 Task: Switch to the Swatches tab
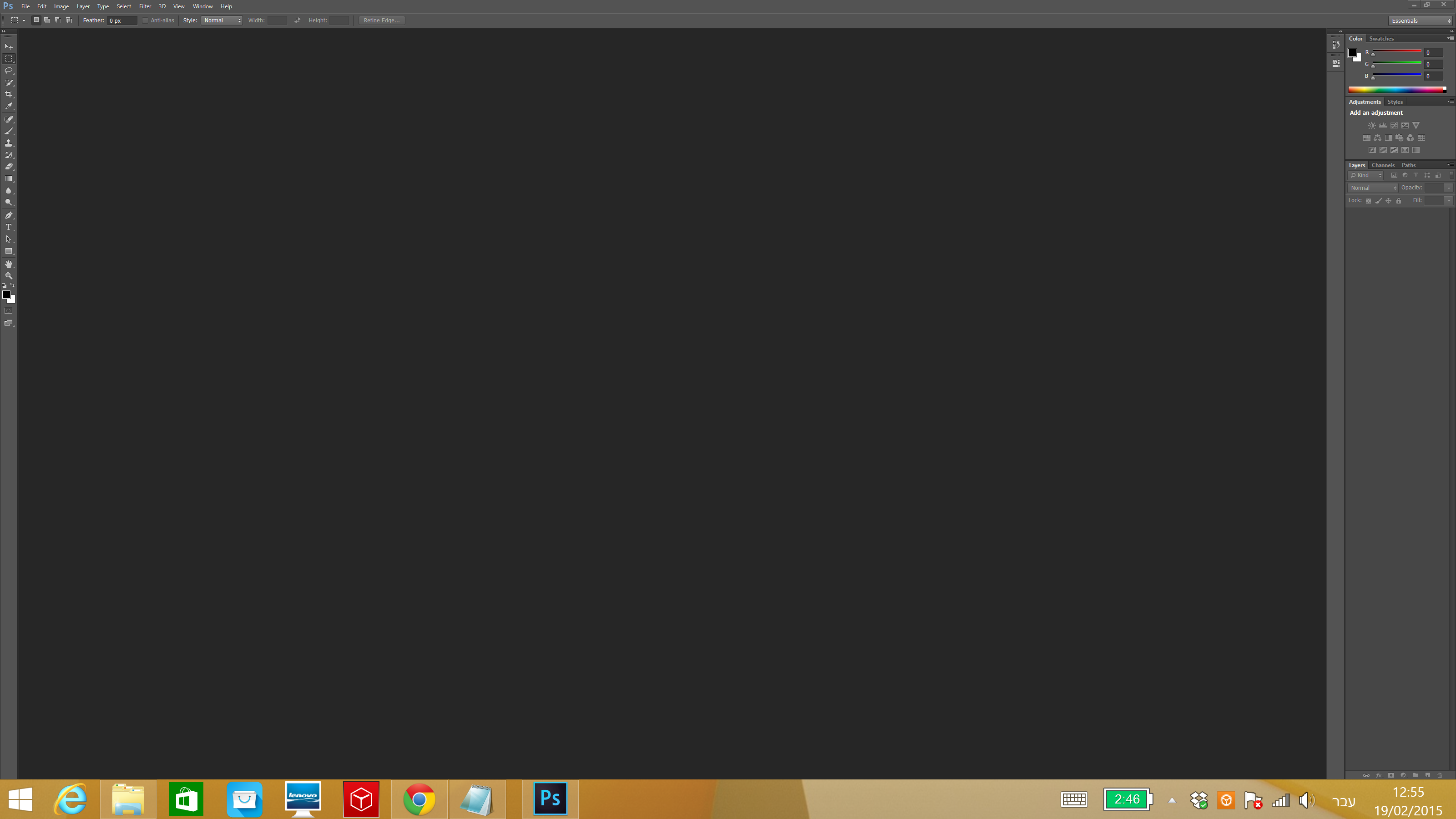click(1381, 38)
